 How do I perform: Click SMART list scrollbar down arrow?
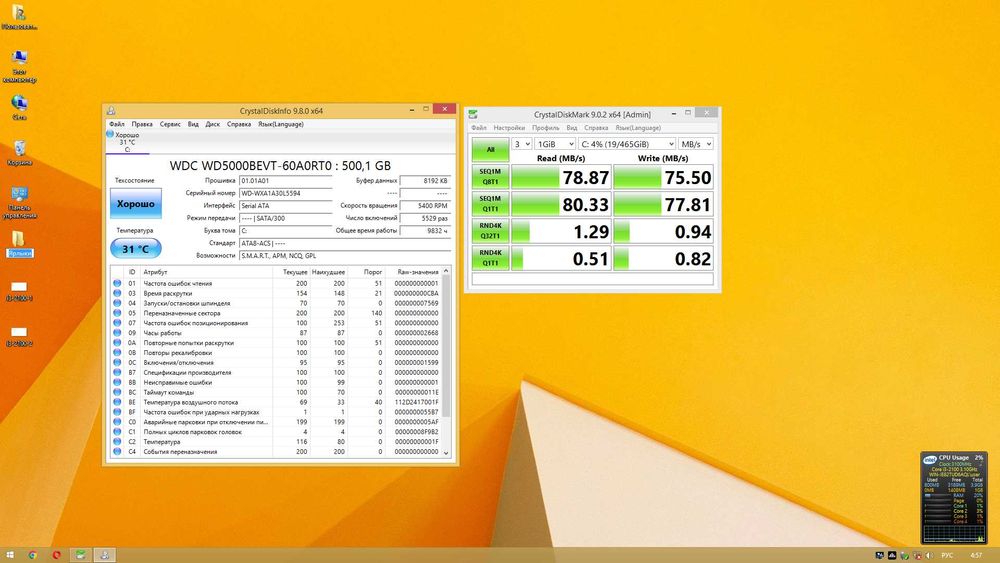click(446, 453)
